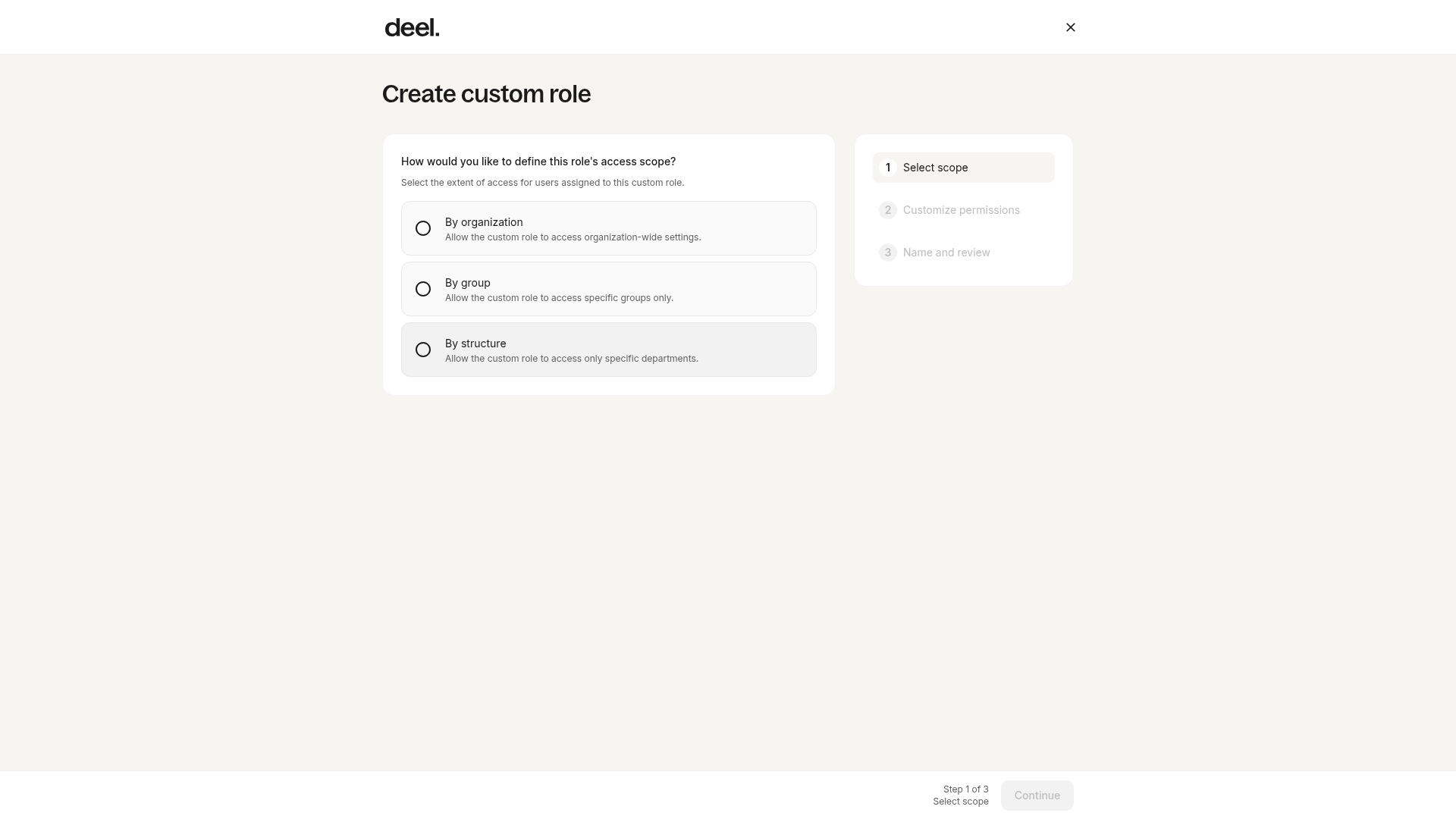Select the By group radio button

tap(423, 289)
